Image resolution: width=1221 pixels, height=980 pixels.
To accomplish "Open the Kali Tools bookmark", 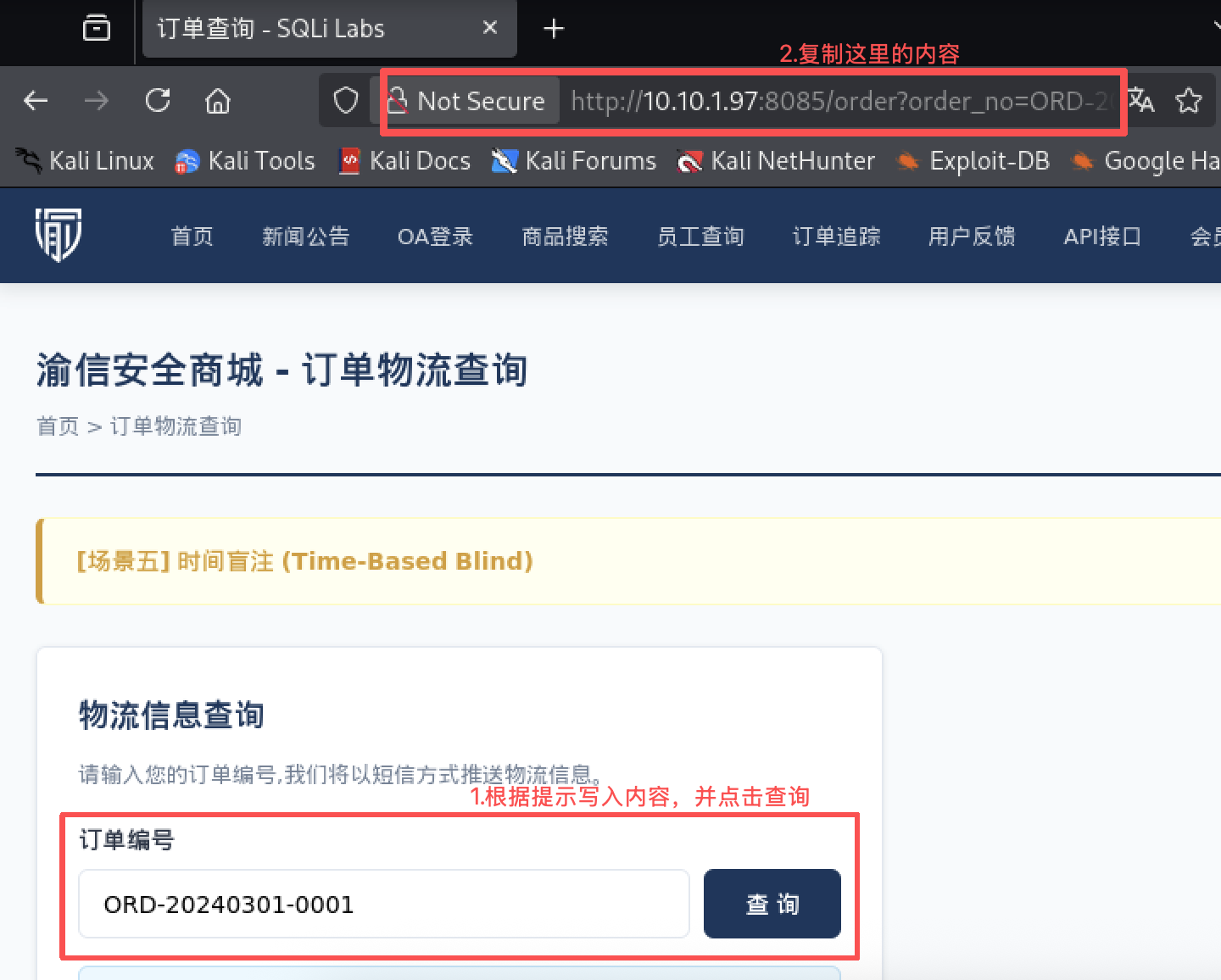I will click(x=245, y=161).
